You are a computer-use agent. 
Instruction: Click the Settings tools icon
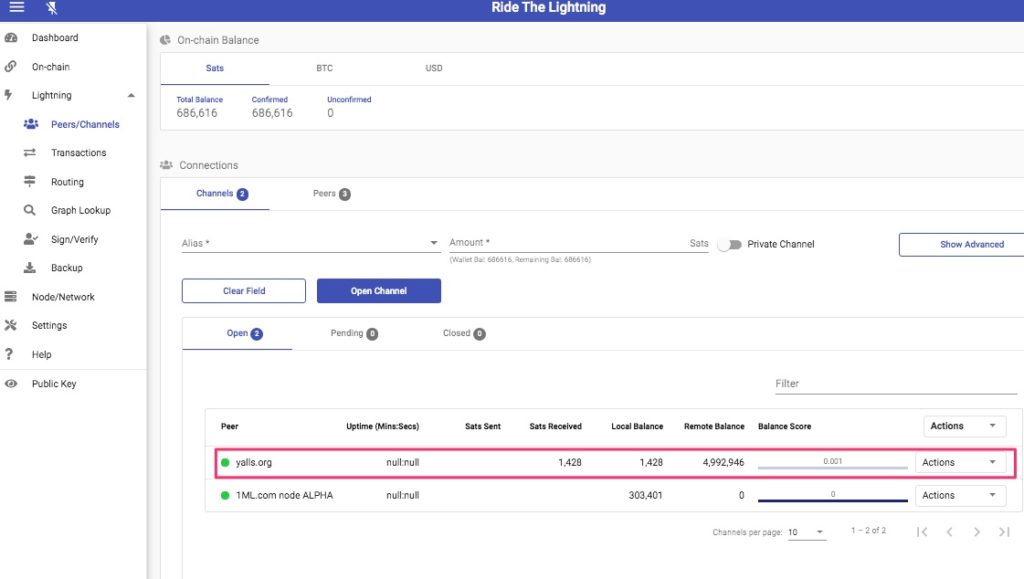pyautogui.click(x=10, y=325)
